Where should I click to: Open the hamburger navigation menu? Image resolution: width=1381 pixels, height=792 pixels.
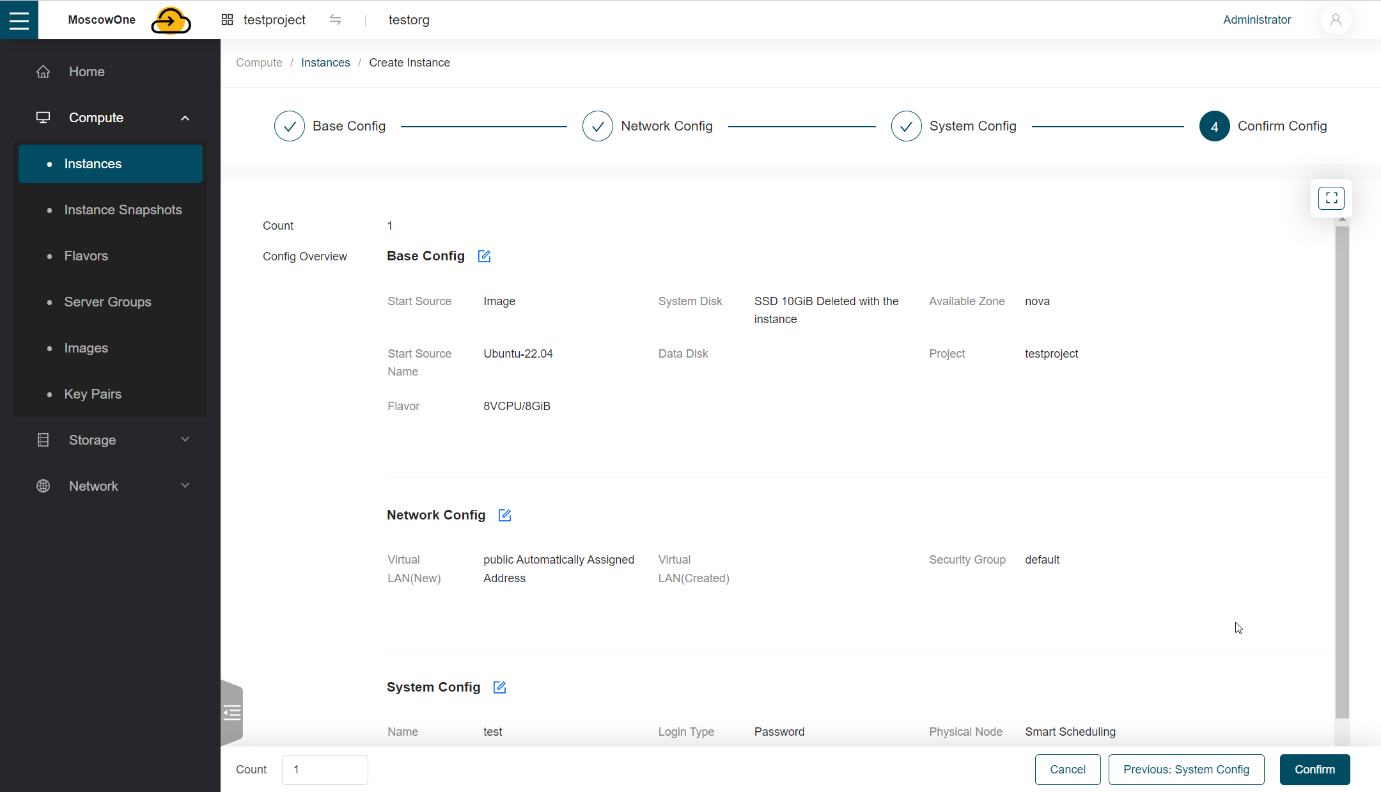[19, 19]
